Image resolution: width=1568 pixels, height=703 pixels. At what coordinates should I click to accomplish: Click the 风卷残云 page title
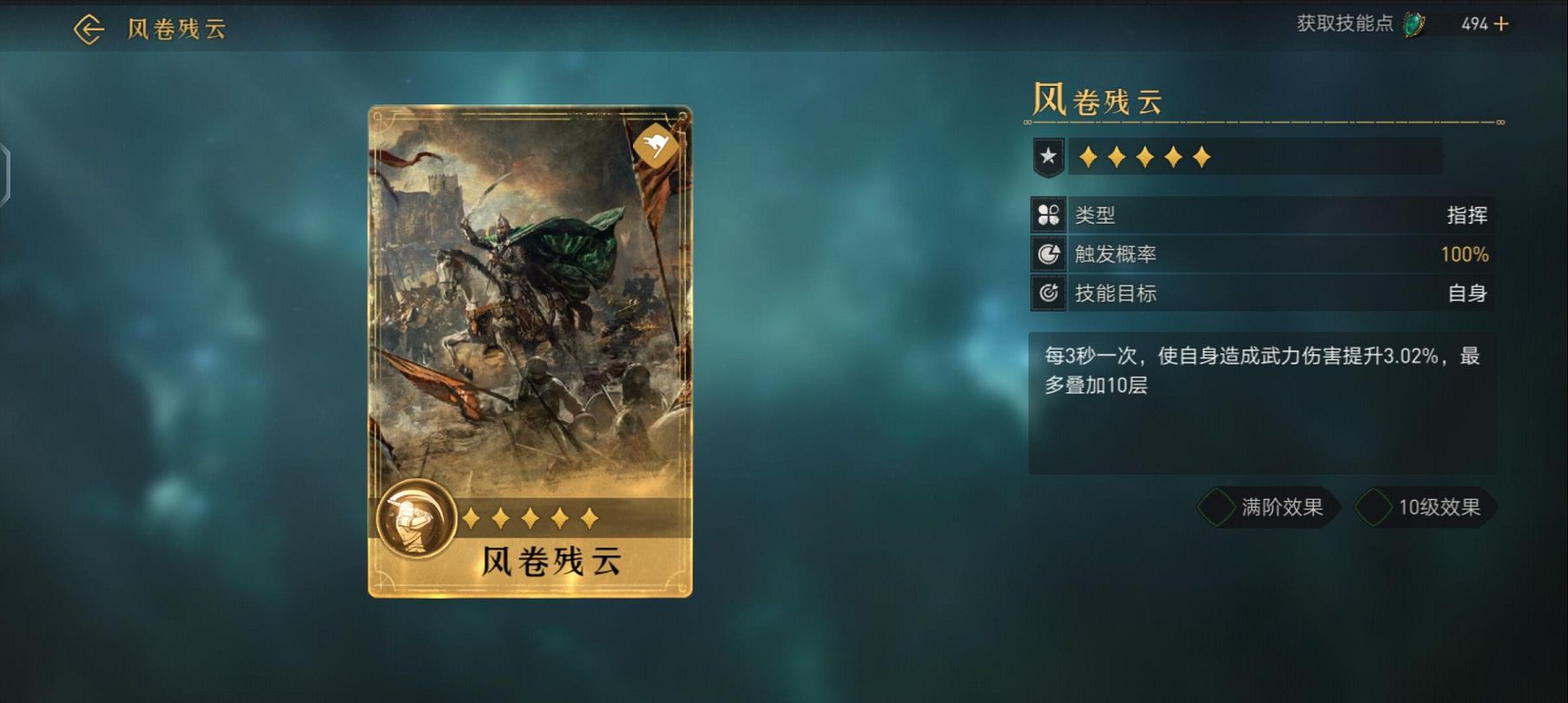[x=177, y=30]
